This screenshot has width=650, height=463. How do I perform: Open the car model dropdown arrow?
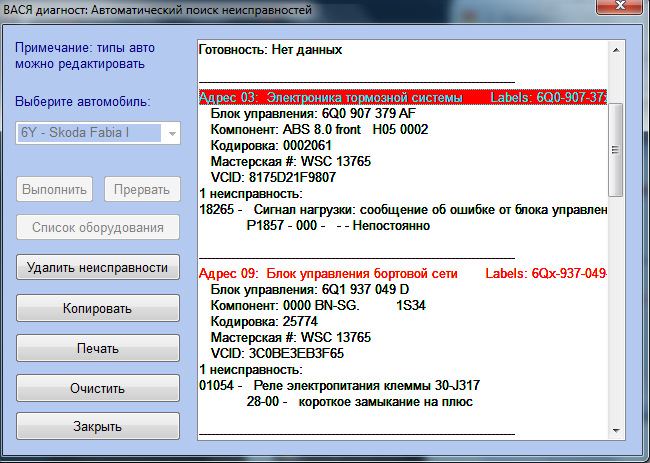(x=172, y=133)
